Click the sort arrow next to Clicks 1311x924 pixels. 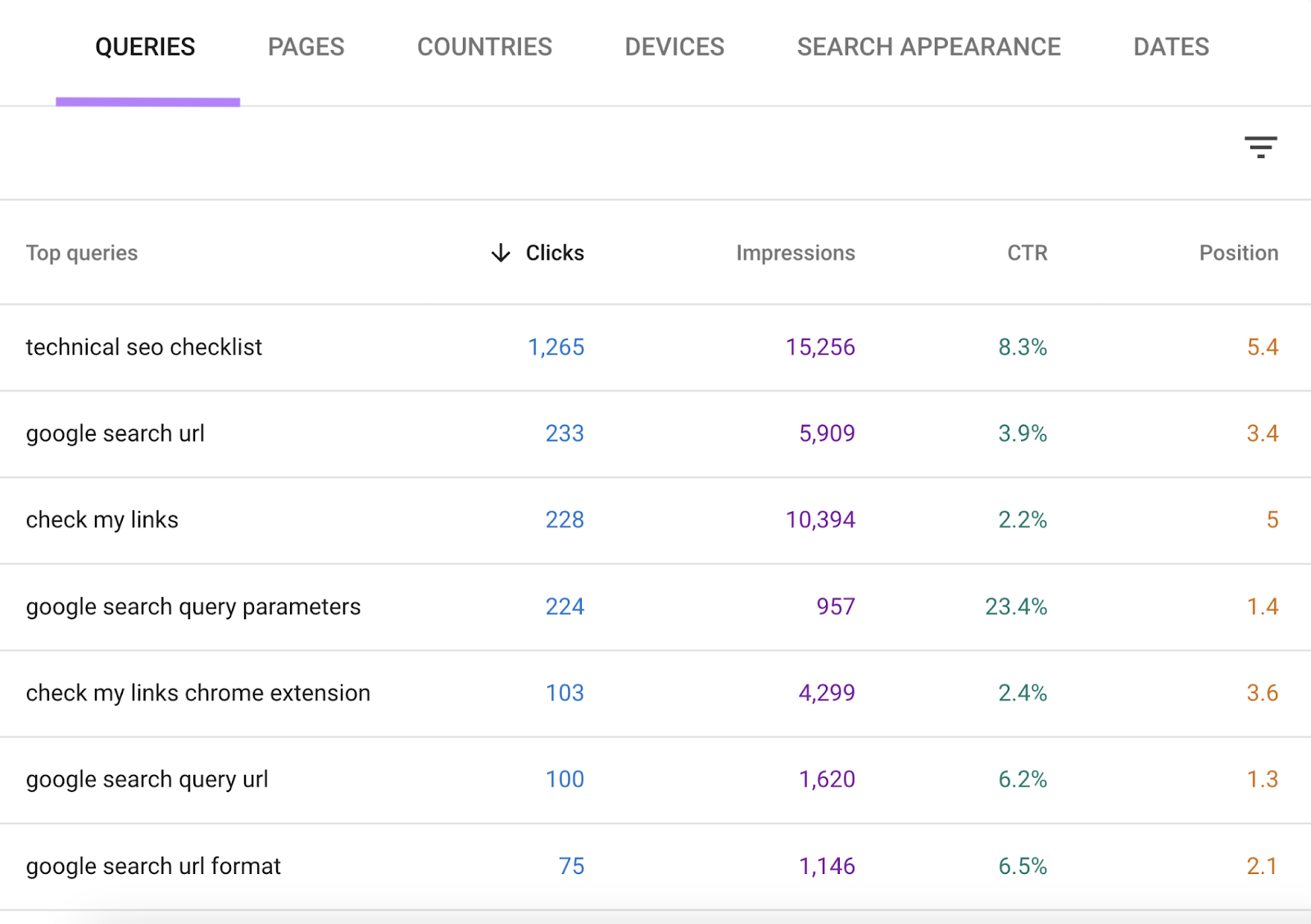click(499, 253)
